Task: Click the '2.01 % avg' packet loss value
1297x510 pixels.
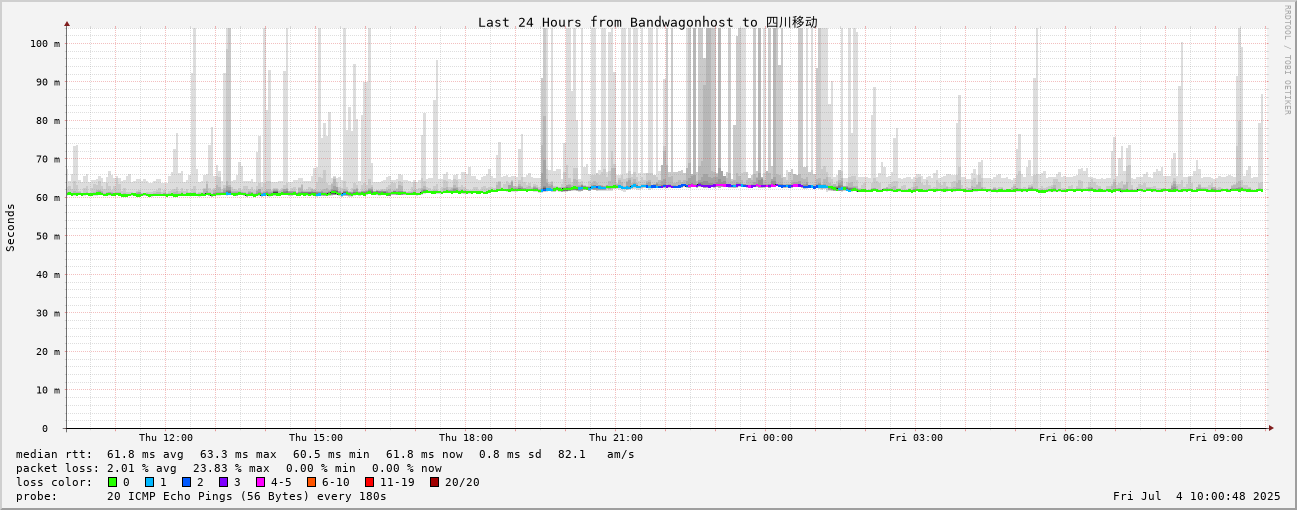Action: (x=142, y=468)
